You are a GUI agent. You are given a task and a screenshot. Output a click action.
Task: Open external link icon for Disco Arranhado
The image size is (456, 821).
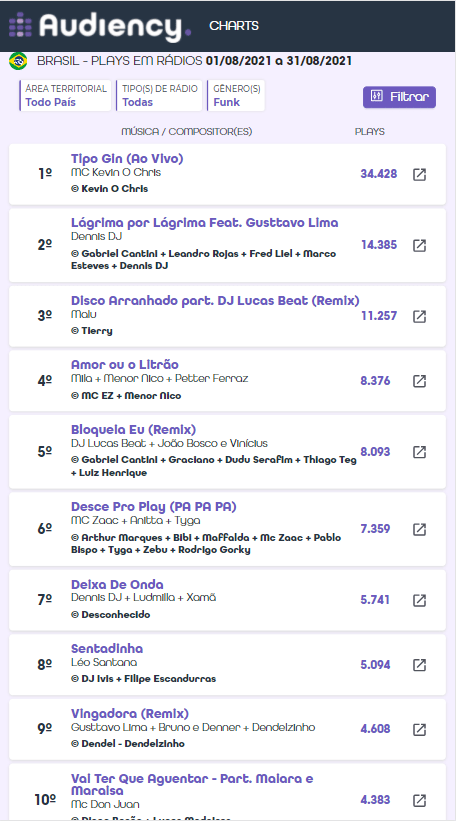(x=419, y=316)
